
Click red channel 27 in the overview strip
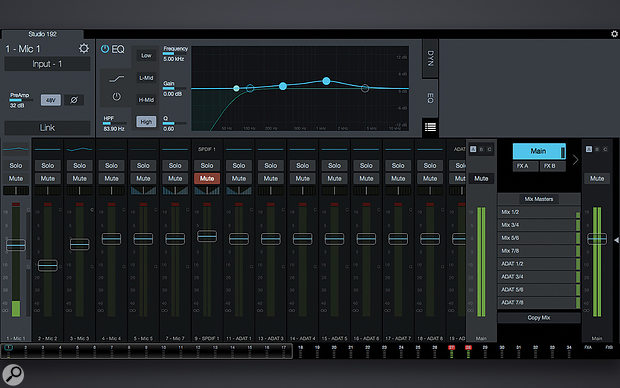point(452,348)
